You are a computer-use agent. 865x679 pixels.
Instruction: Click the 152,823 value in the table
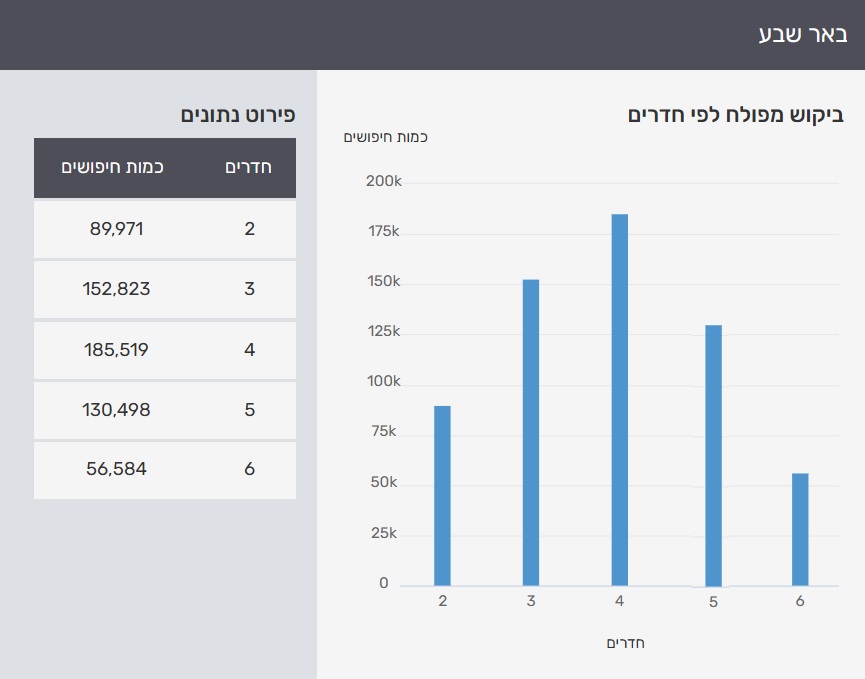tap(117, 289)
